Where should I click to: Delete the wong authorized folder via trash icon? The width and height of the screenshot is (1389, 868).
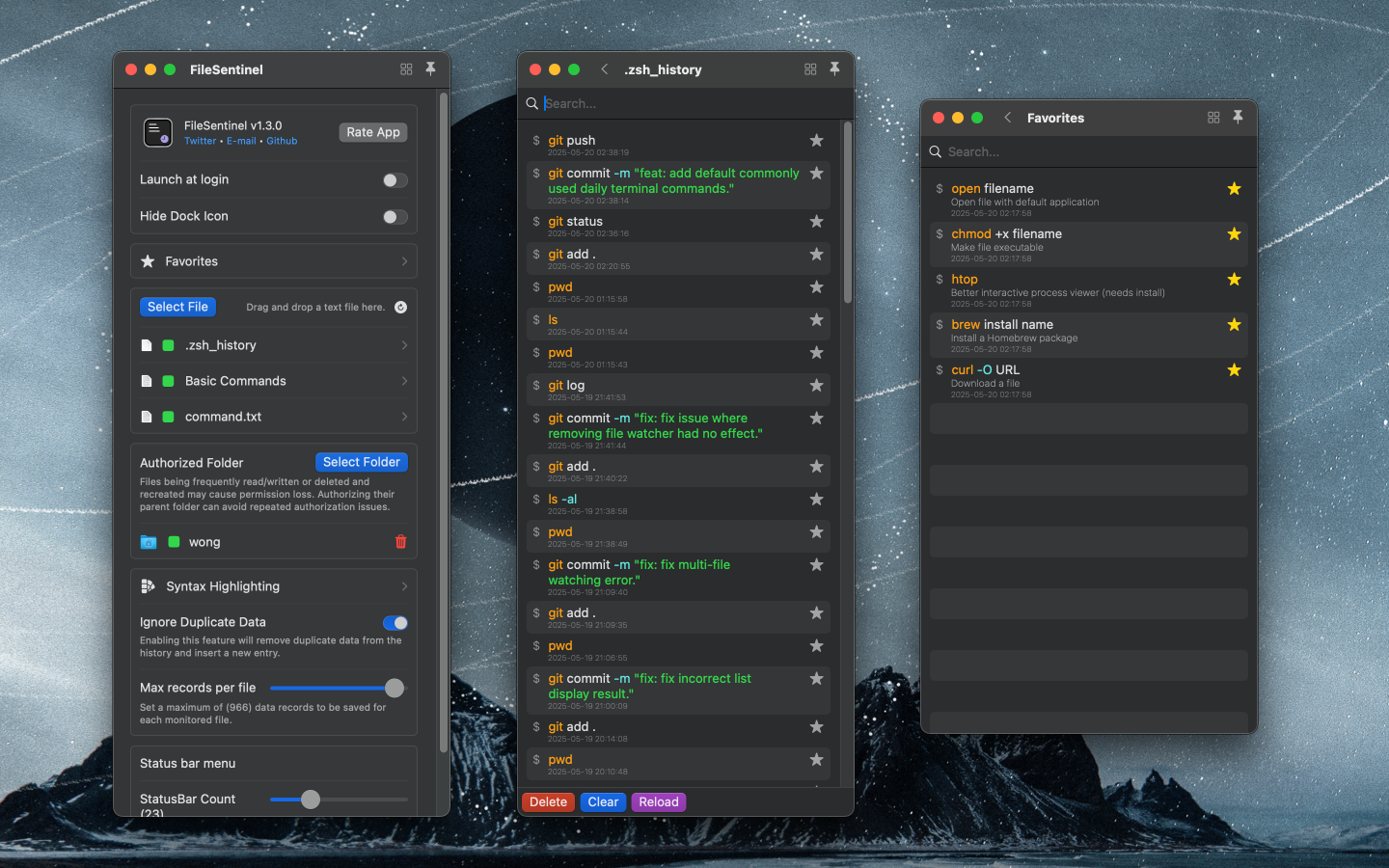[x=400, y=541]
